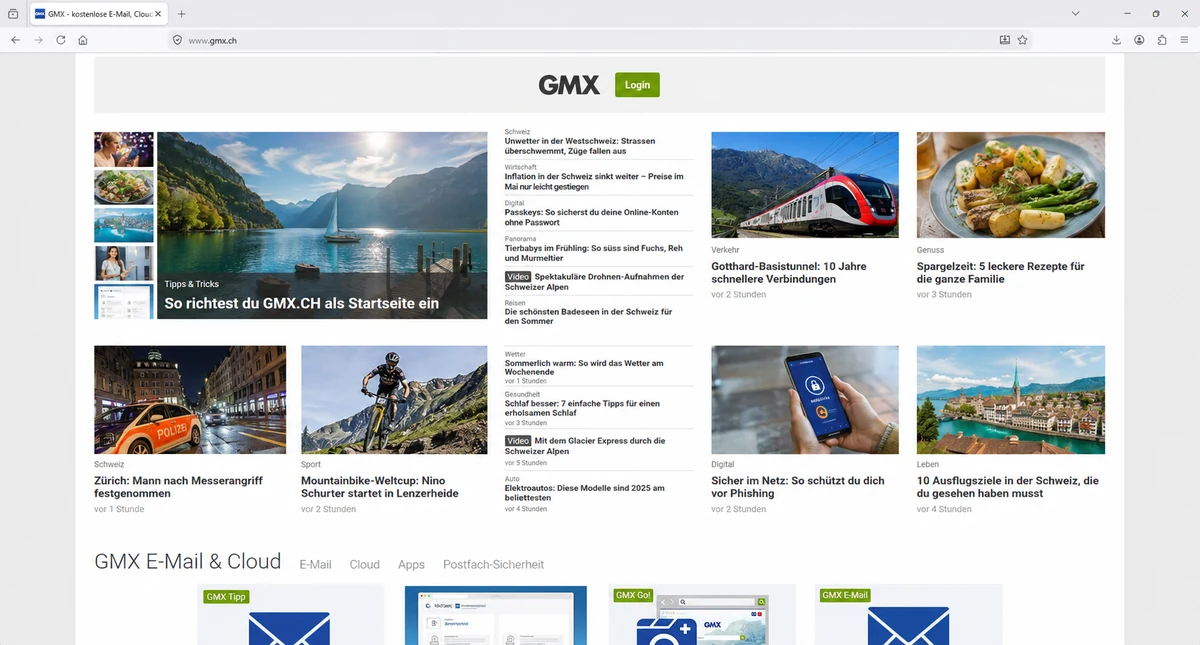This screenshot has width=1200, height=645.
Task: Go back with the browser back arrow
Action: pyautogui.click(x=15, y=40)
